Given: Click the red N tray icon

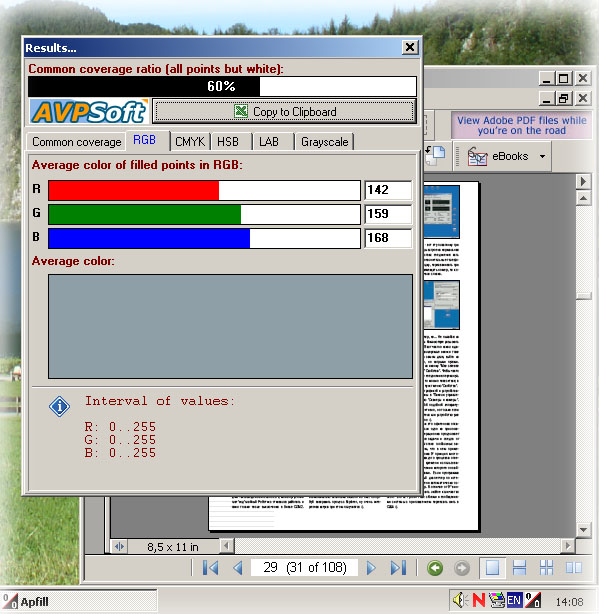Looking at the screenshot, I should (x=479, y=600).
